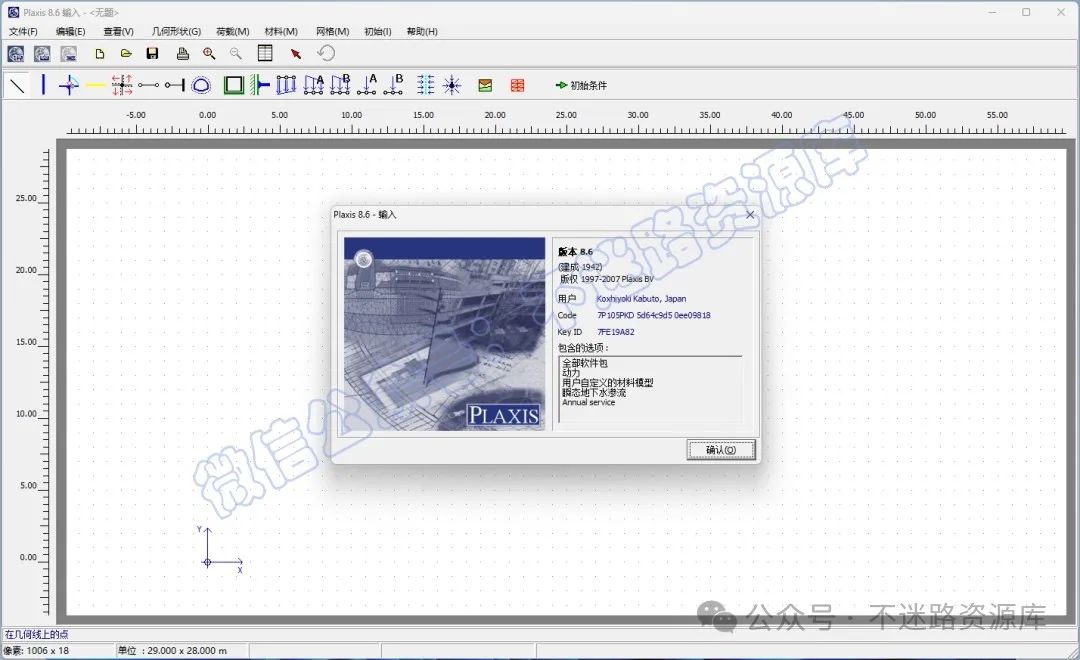Click the 确认(O) button in the dialog
Viewport: 1080px width, 660px height.
721,450
